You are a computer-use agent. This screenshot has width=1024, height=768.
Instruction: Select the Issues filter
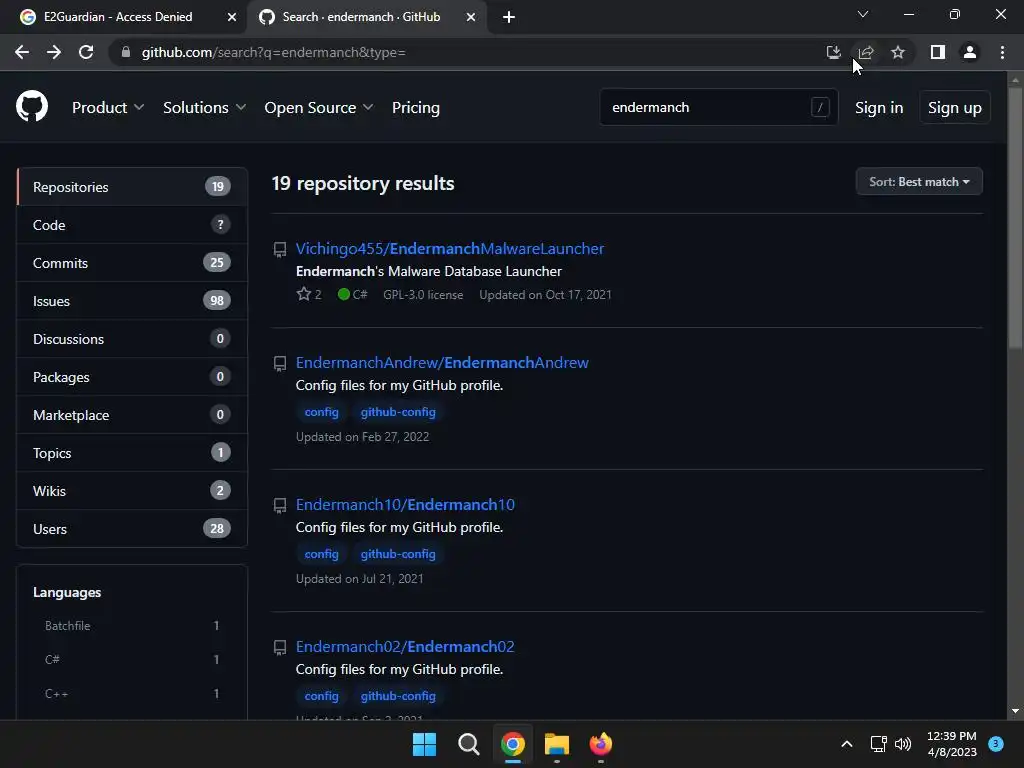coord(132,301)
